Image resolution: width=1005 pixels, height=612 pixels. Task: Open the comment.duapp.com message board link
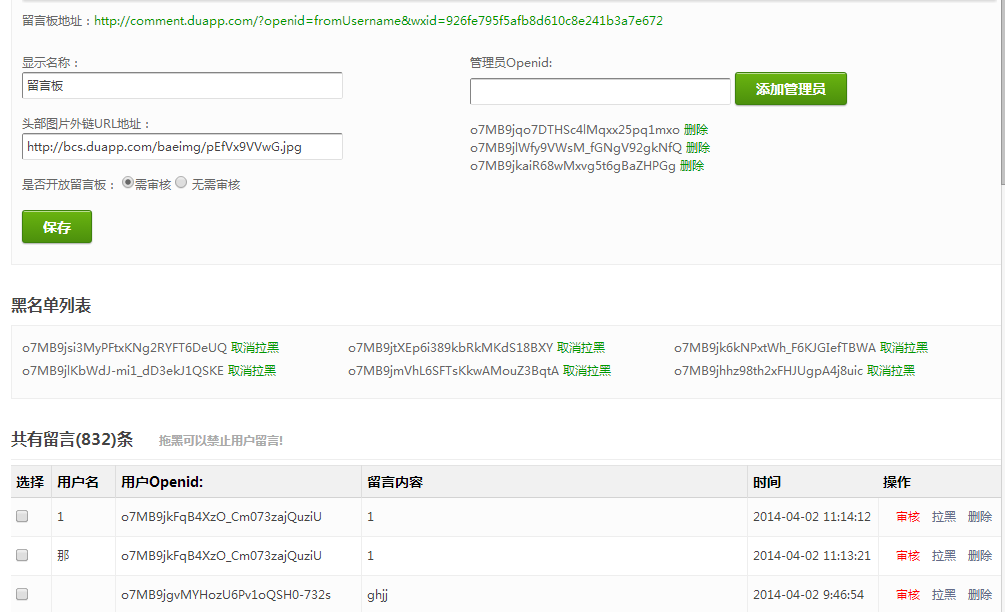(378, 21)
